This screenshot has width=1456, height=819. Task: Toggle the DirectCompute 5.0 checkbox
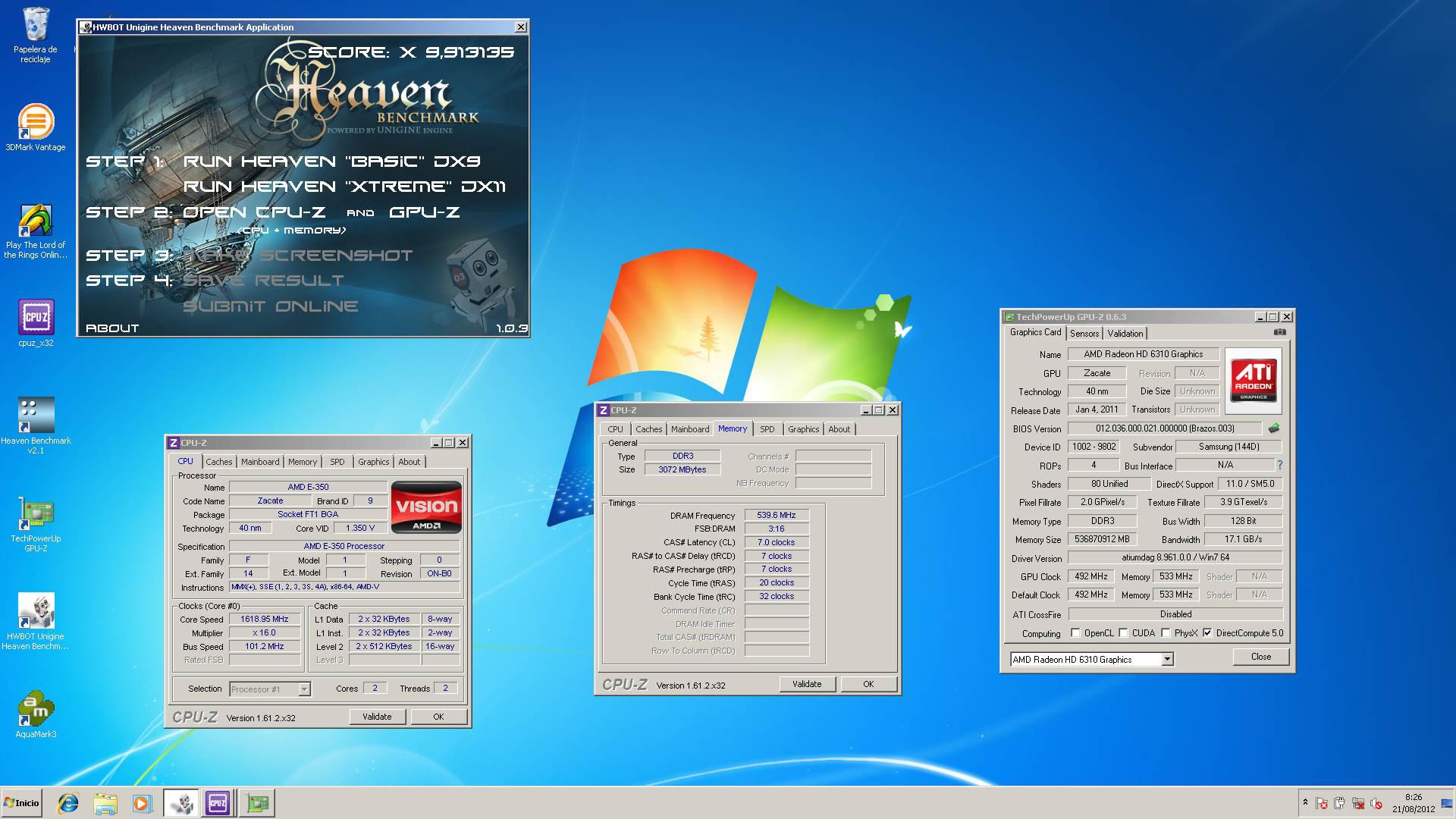pos(1207,633)
